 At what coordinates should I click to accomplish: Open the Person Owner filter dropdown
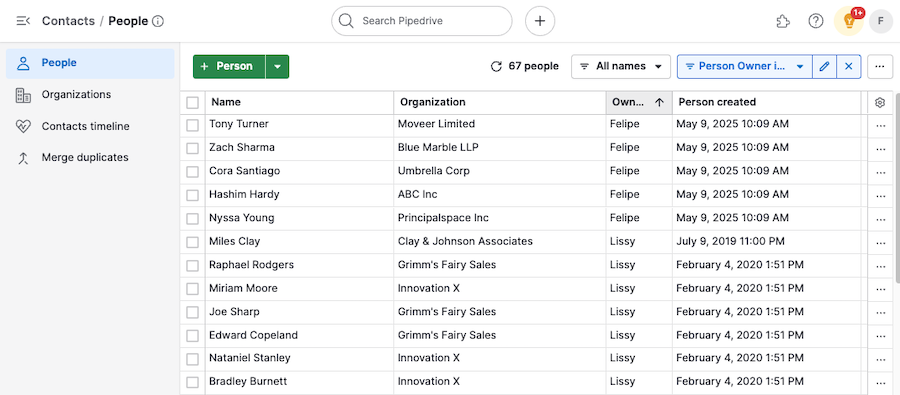click(x=744, y=67)
